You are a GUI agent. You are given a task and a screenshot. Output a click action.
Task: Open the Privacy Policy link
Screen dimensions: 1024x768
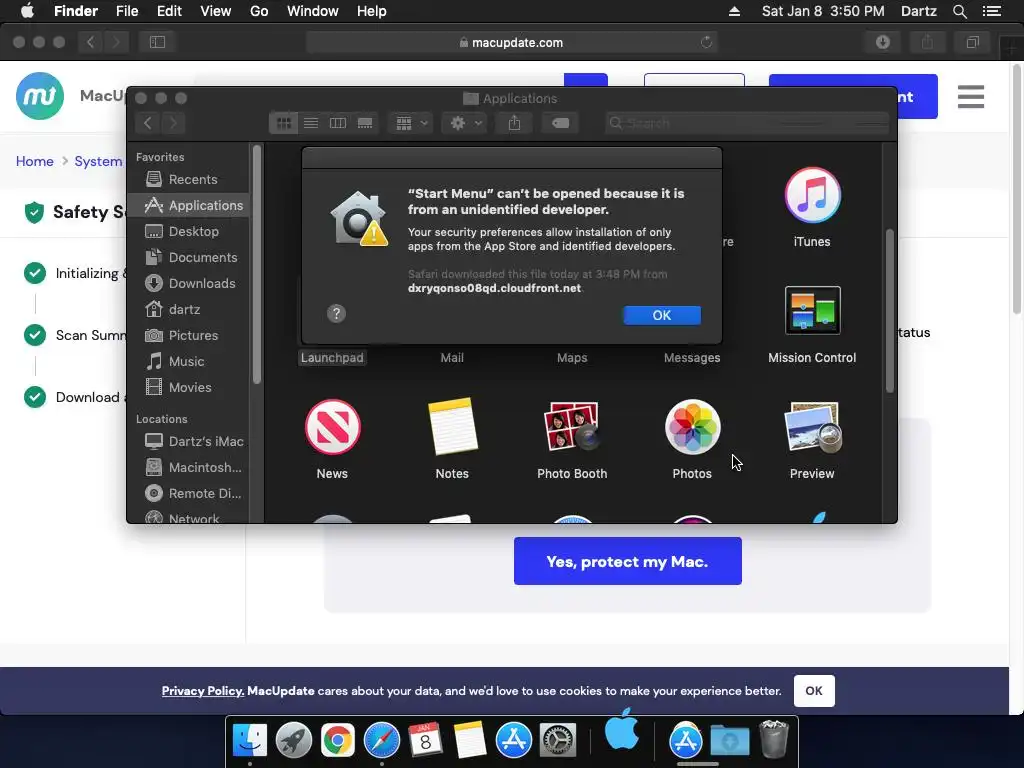click(x=203, y=691)
